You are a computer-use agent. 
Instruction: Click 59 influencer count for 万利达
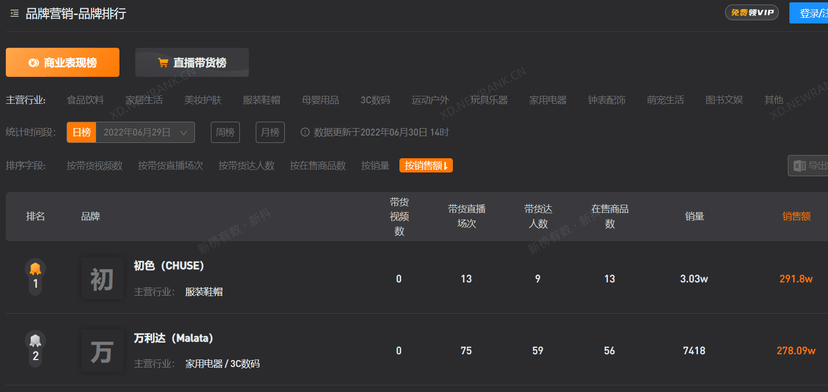(x=538, y=351)
